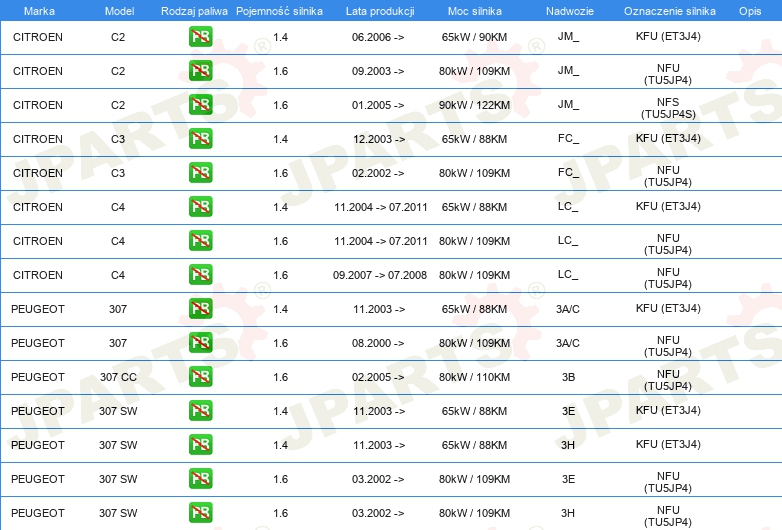This screenshot has height=530, width=782.
Task: Select the production date 02.2005 -> cell
Action: tap(378, 377)
